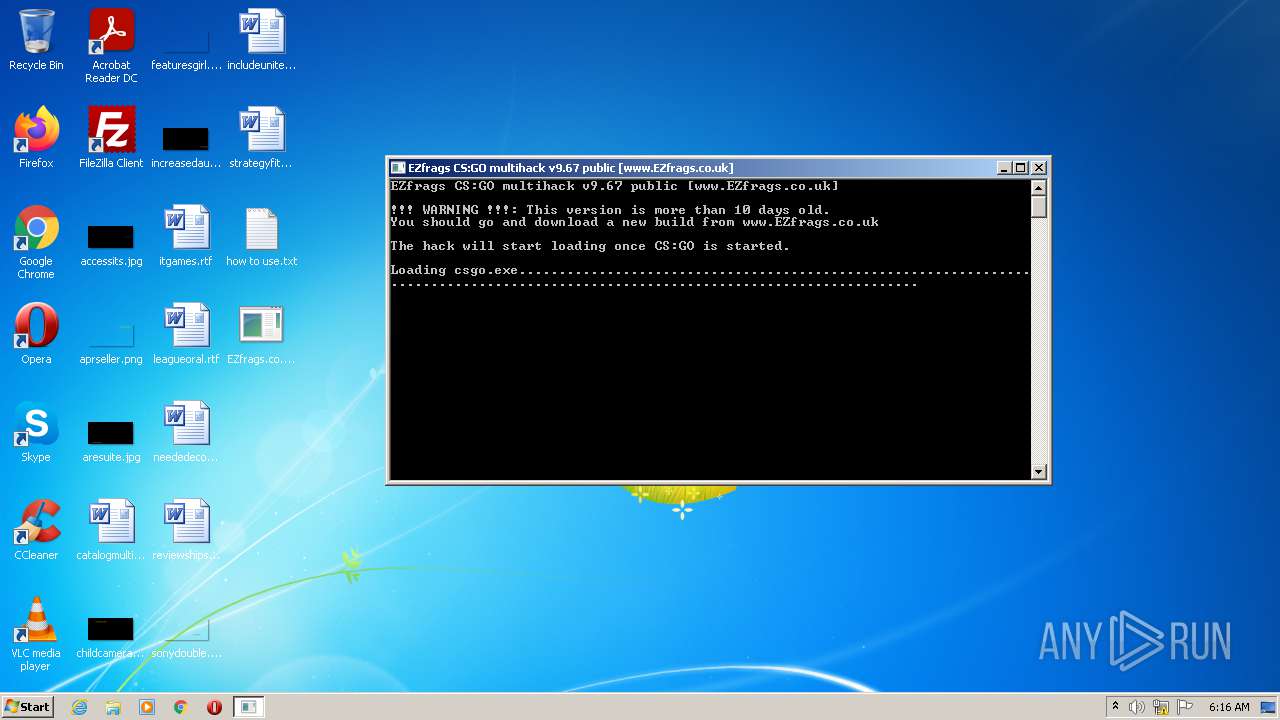Open the volume tray icon

pyautogui.click(x=1137, y=707)
